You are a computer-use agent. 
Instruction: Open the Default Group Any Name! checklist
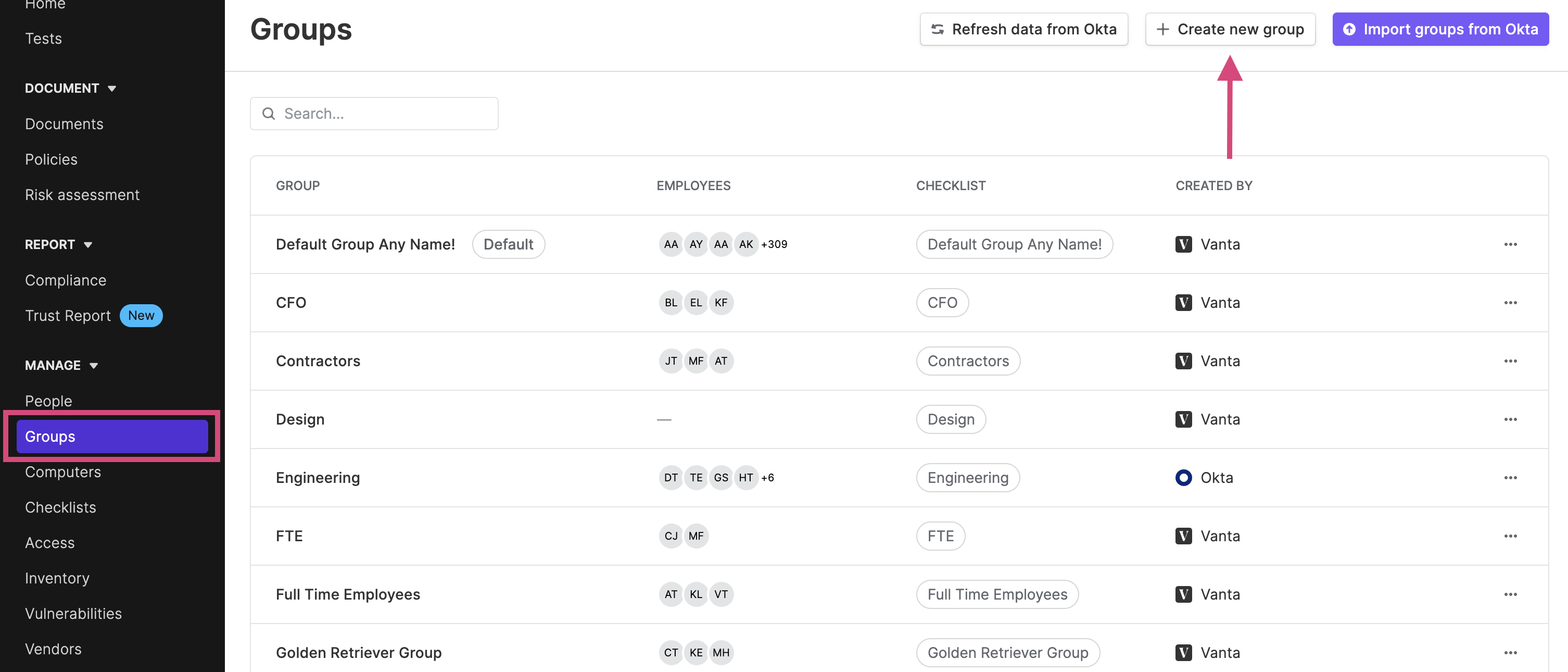tap(1014, 244)
